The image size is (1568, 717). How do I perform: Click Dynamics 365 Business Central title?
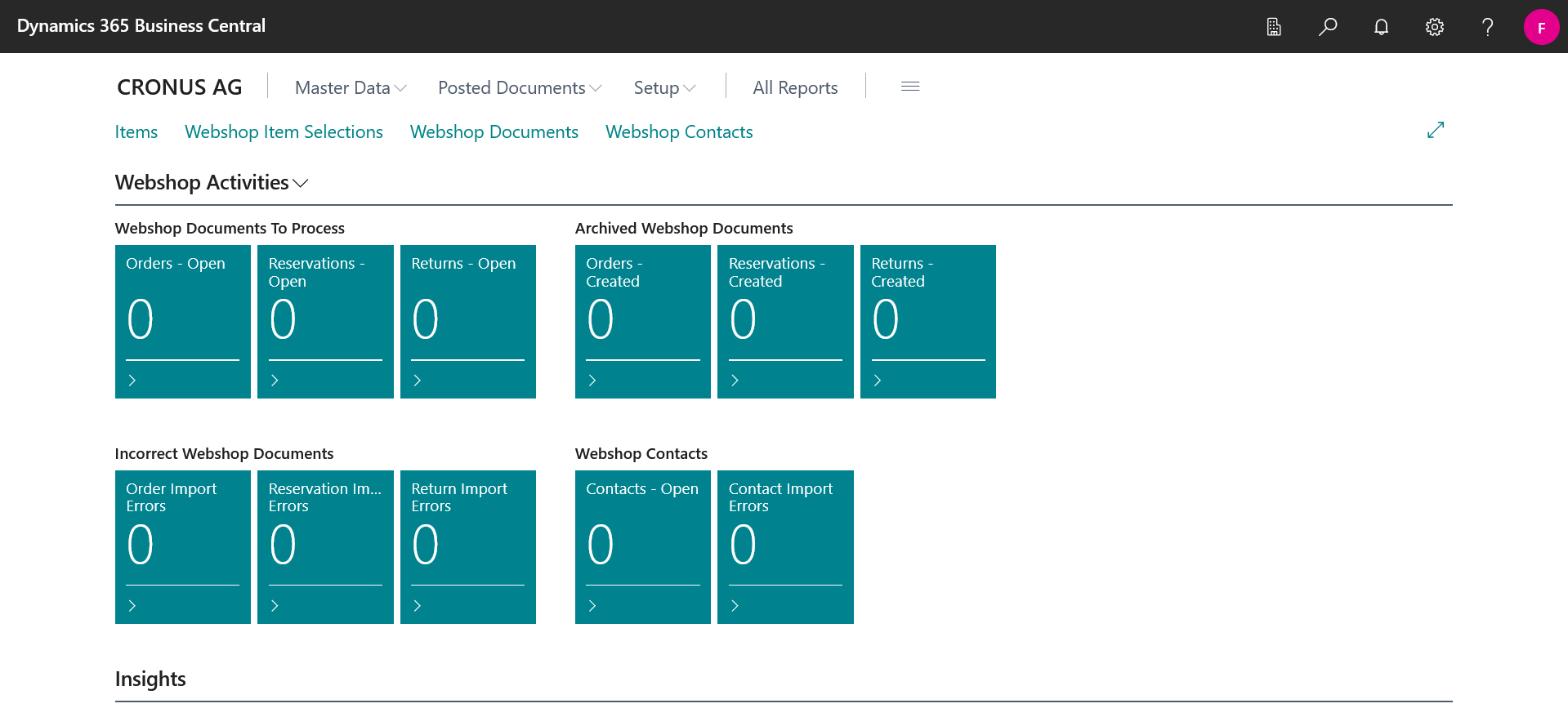tap(141, 26)
